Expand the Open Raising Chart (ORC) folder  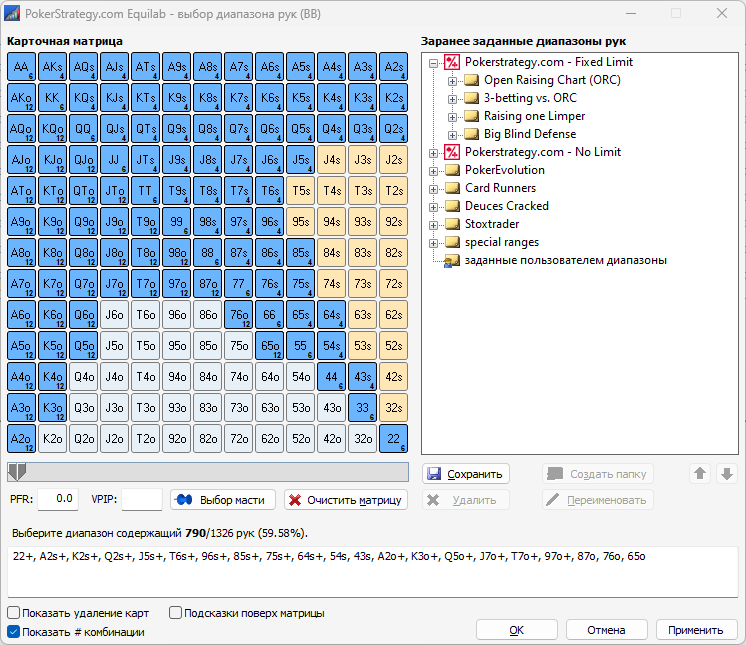(x=452, y=81)
